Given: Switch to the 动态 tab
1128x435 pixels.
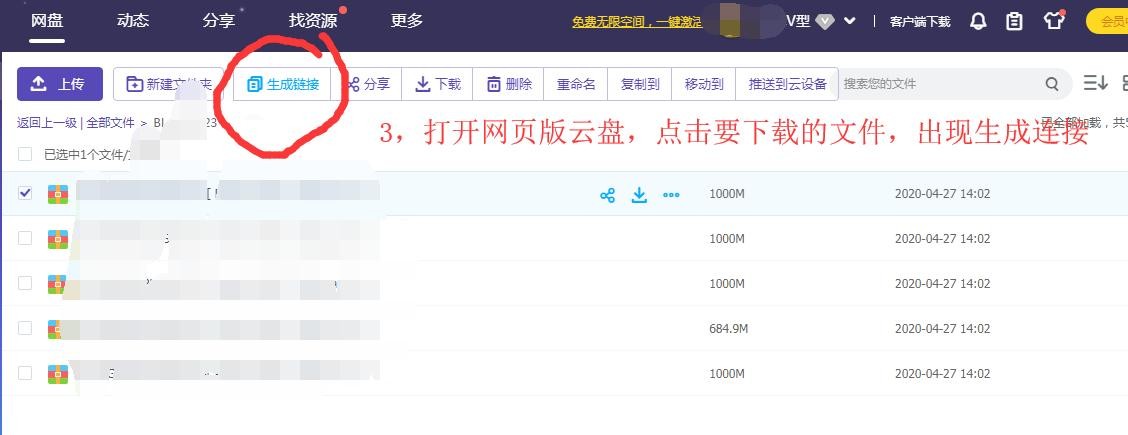Looking at the screenshot, I should click(133, 21).
